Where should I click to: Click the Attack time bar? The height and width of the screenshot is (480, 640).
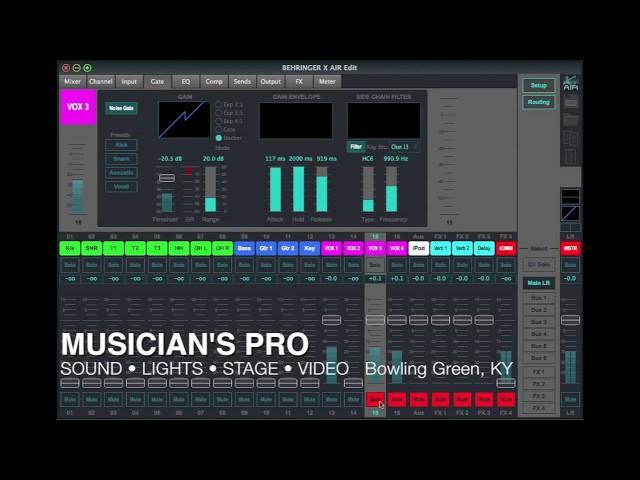tap(276, 189)
